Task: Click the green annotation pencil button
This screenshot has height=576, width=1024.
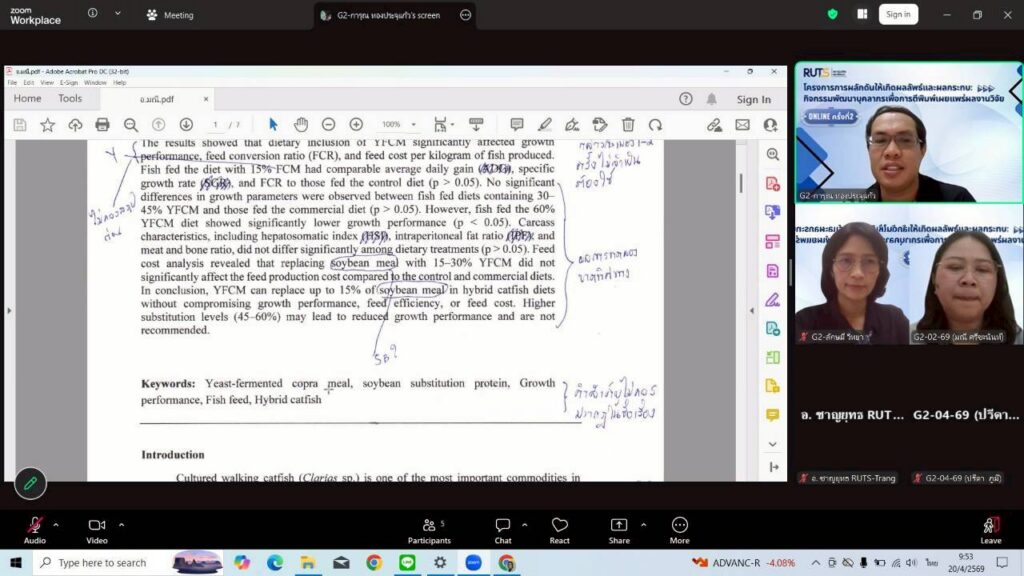Action: [30, 484]
